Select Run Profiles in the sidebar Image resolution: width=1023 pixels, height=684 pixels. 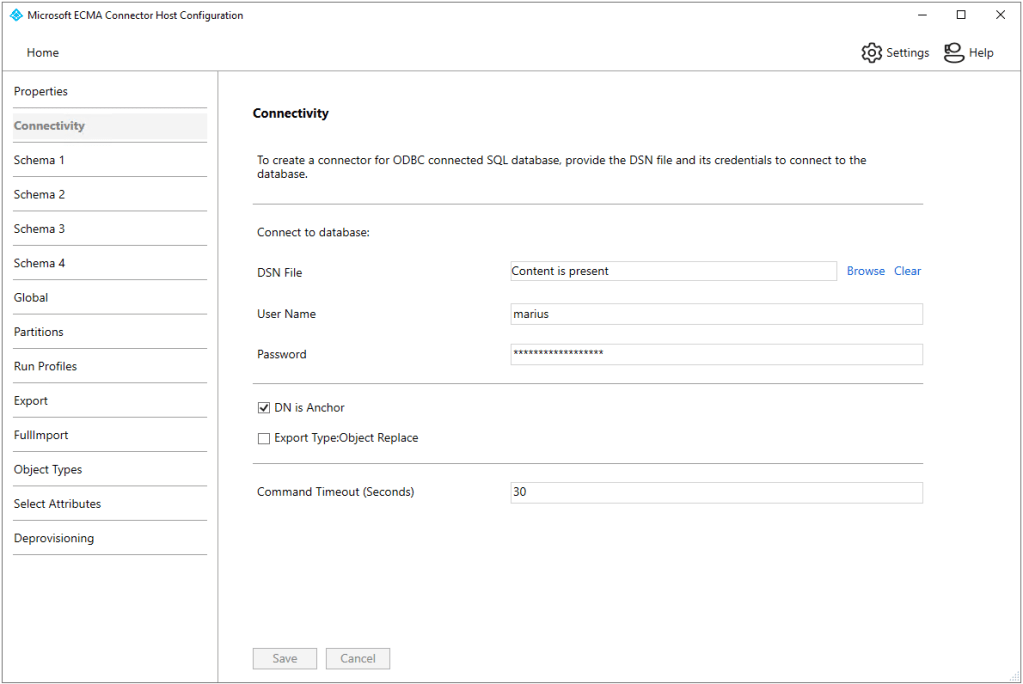click(45, 366)
